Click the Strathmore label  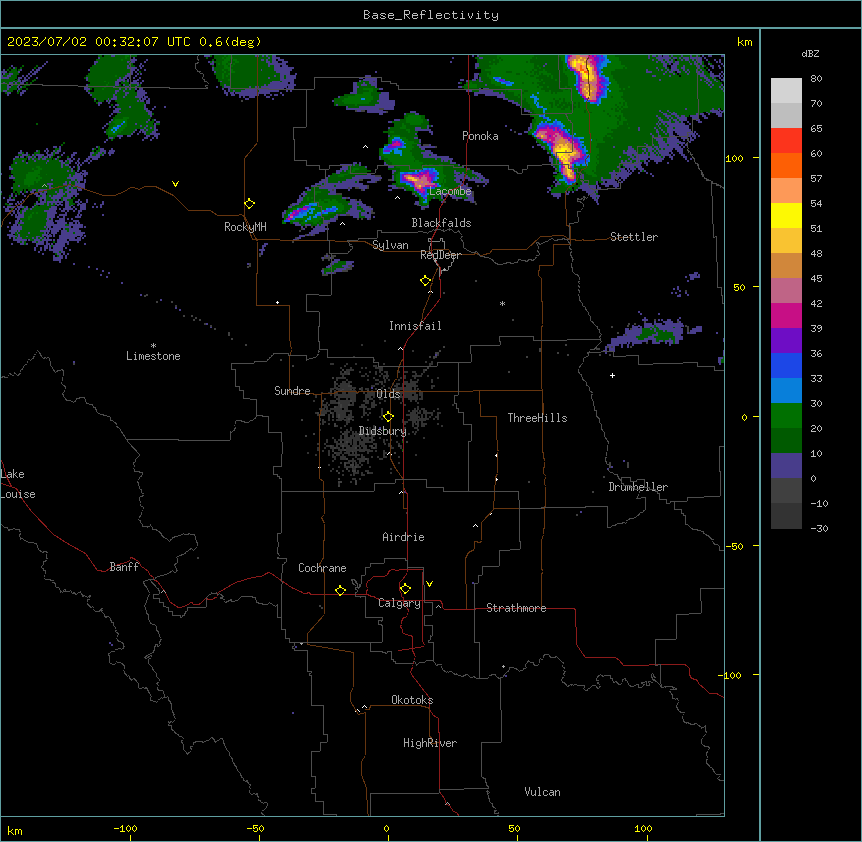tap(516, 608)
